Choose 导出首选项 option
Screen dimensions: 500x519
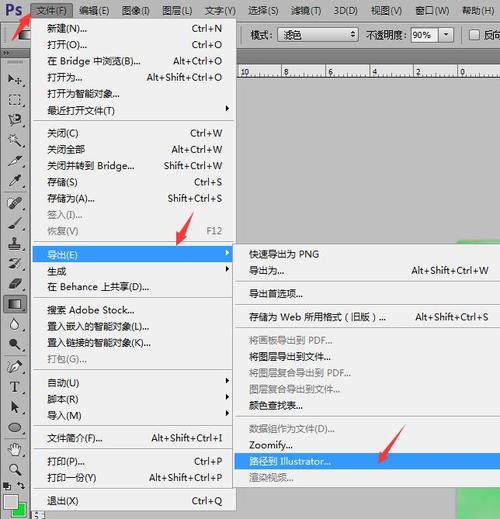(x=367, y=293)
